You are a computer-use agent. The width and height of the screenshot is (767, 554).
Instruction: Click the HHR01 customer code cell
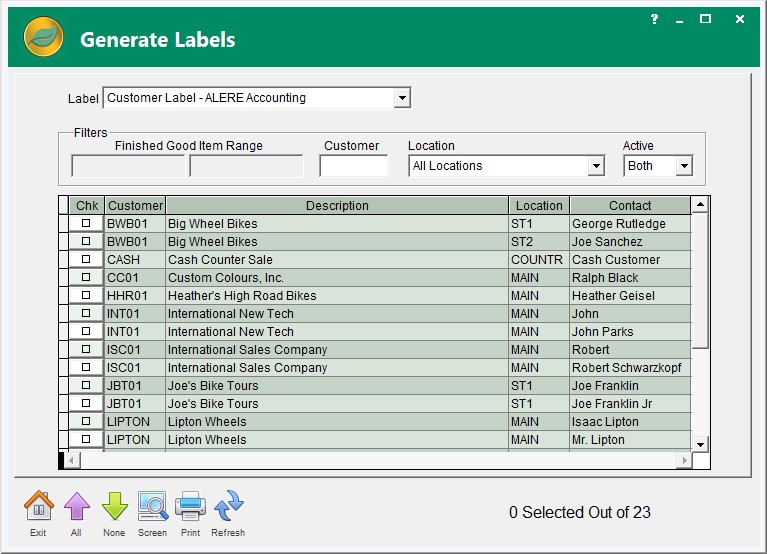coord(135,296)
